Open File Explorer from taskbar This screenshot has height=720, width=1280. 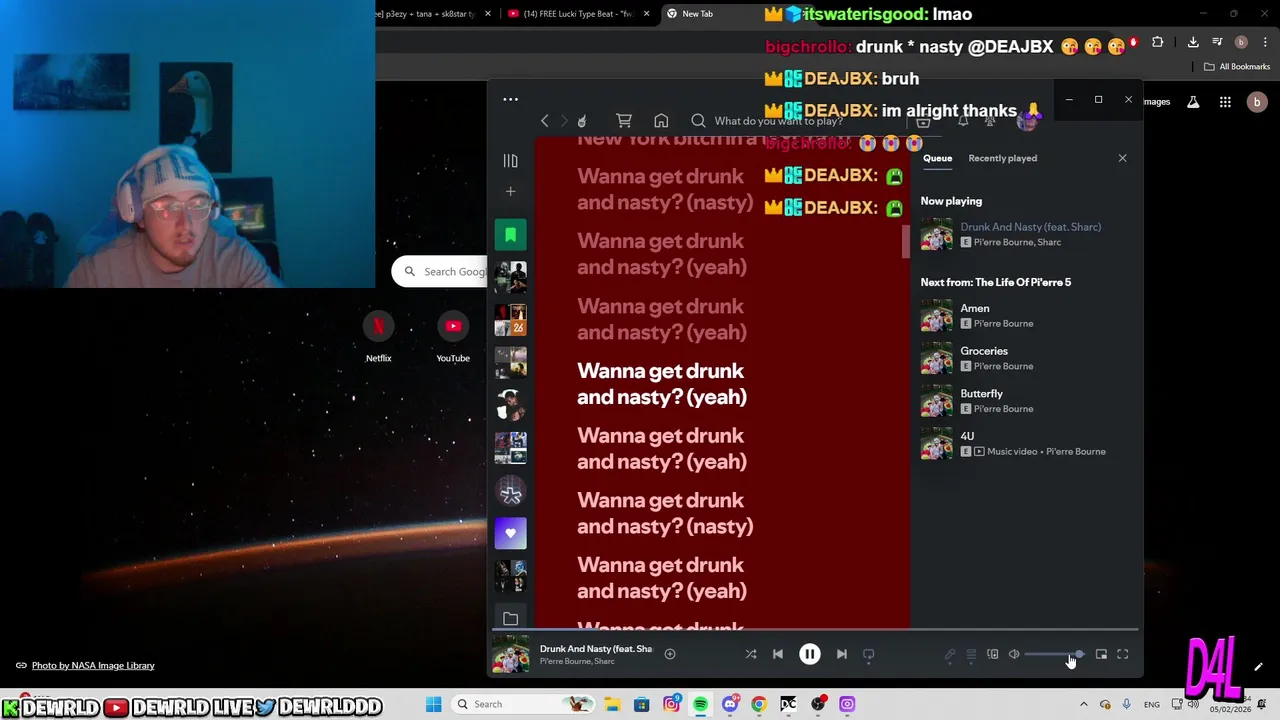pyautogui.click(x=612, y=704)
